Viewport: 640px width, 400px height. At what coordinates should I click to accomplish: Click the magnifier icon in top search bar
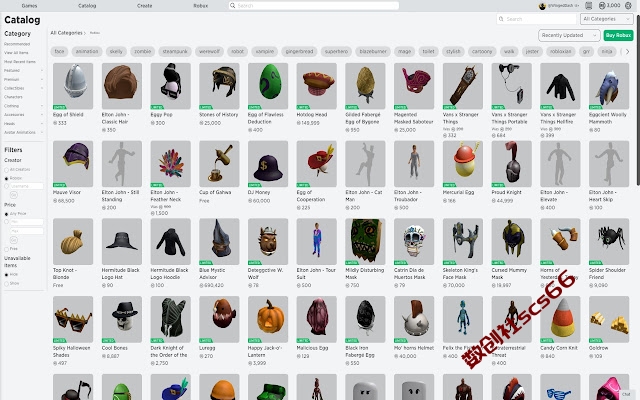[233, 6]
